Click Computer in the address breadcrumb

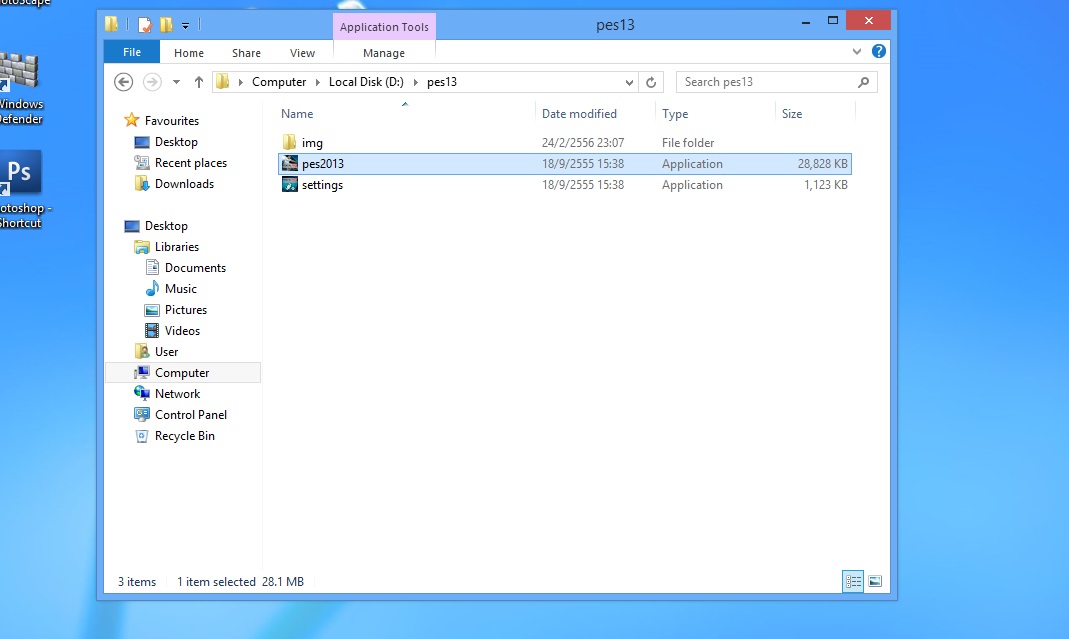tap(279, 82)
